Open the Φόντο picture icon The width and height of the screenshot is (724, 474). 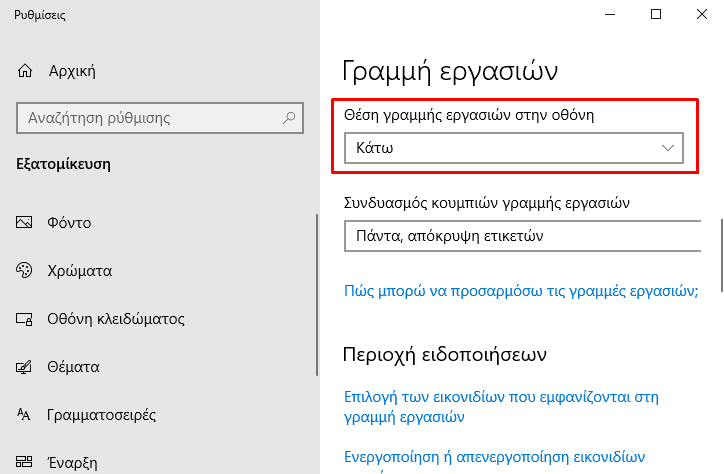coord(24,222)
